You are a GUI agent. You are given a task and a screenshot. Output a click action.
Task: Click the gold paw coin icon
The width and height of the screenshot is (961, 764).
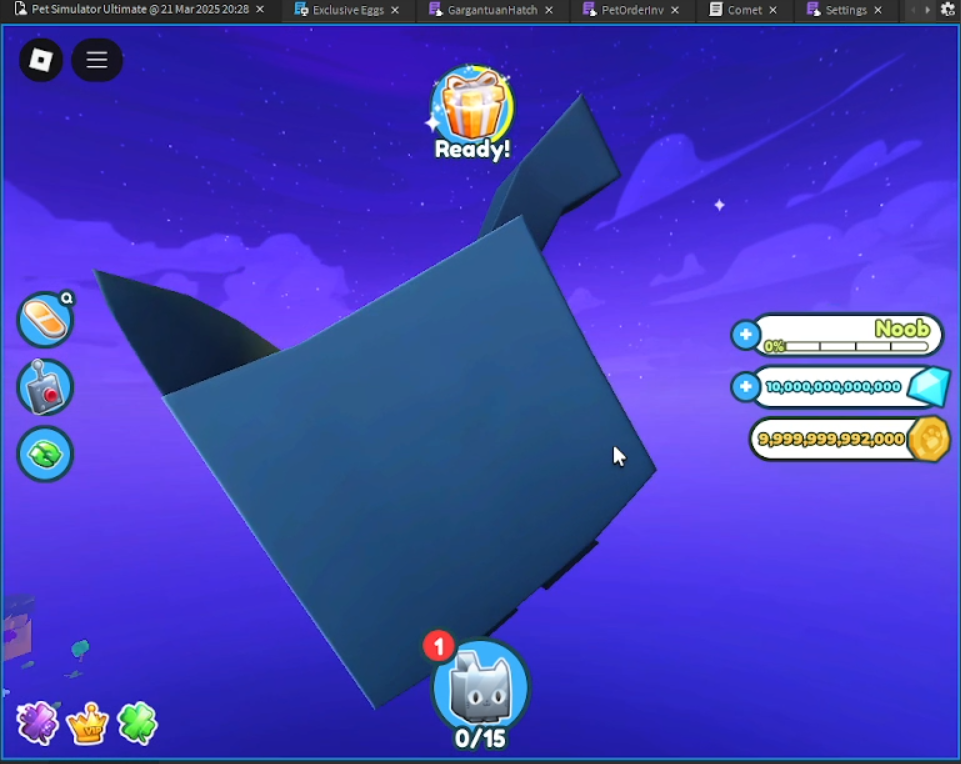(929, 439)
